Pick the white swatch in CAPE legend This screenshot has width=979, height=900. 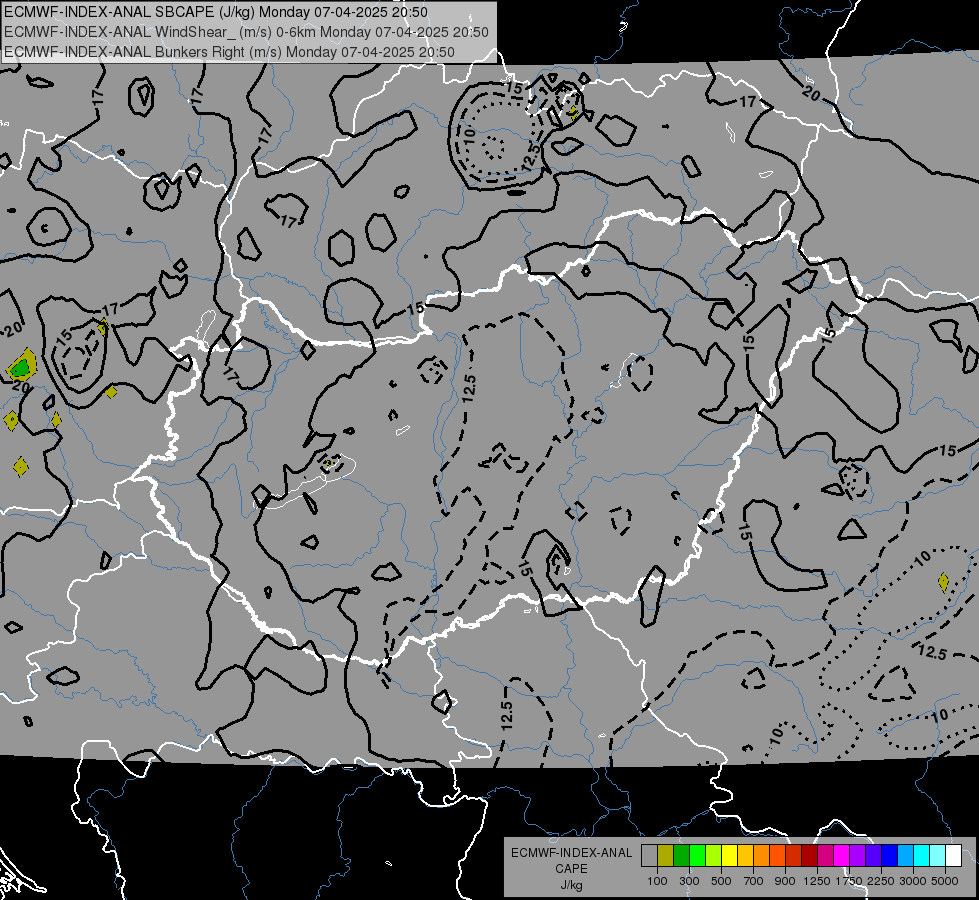953,856
